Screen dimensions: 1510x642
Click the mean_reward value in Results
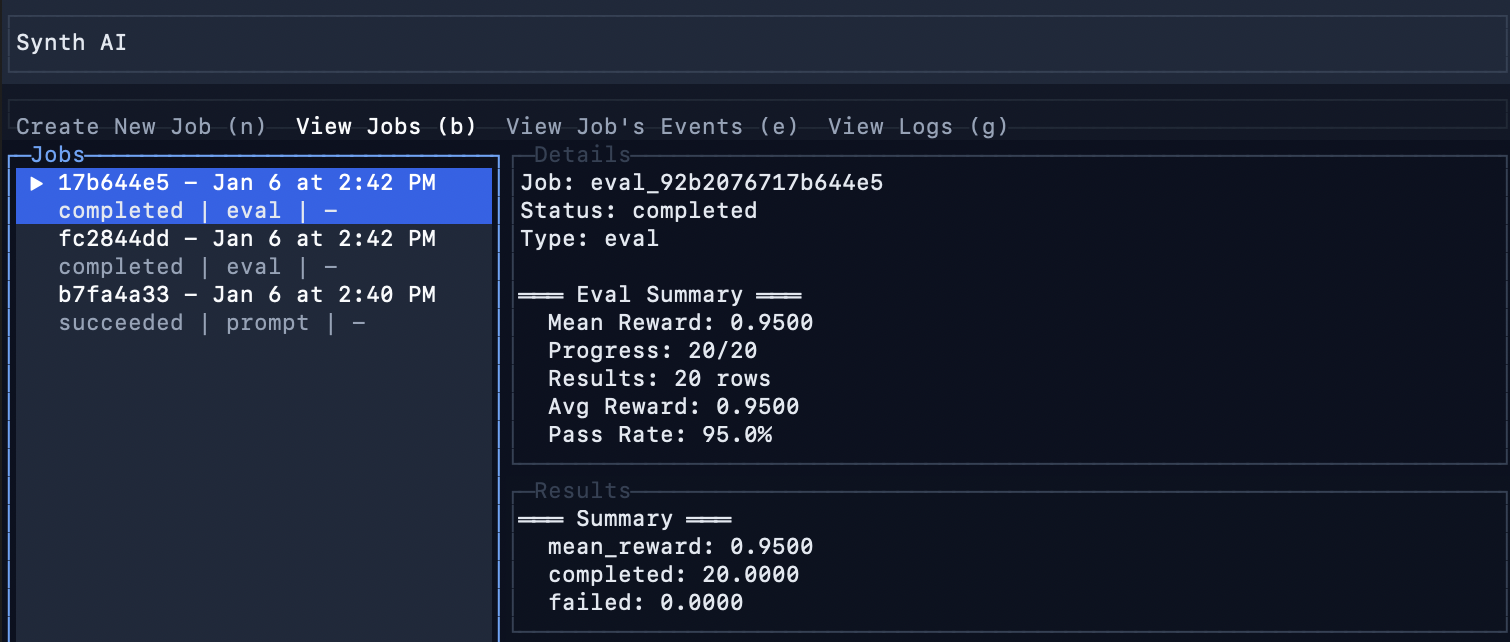(x=678, y=546)
